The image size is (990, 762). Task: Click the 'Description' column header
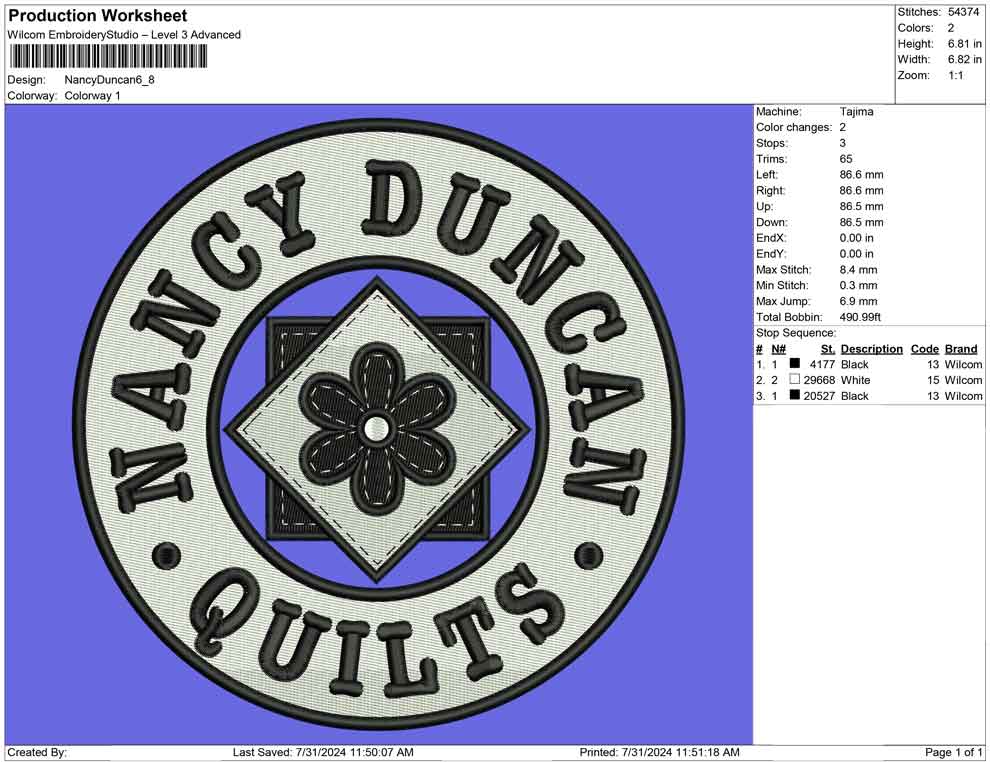871,348
